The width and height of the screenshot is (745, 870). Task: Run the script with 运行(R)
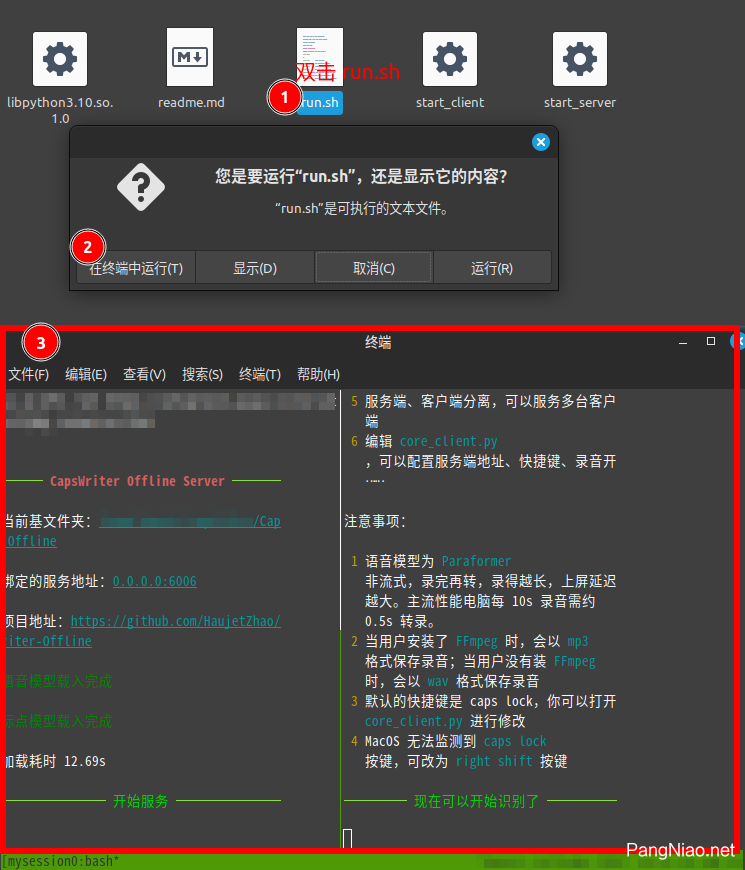click(x=492, y=269)
